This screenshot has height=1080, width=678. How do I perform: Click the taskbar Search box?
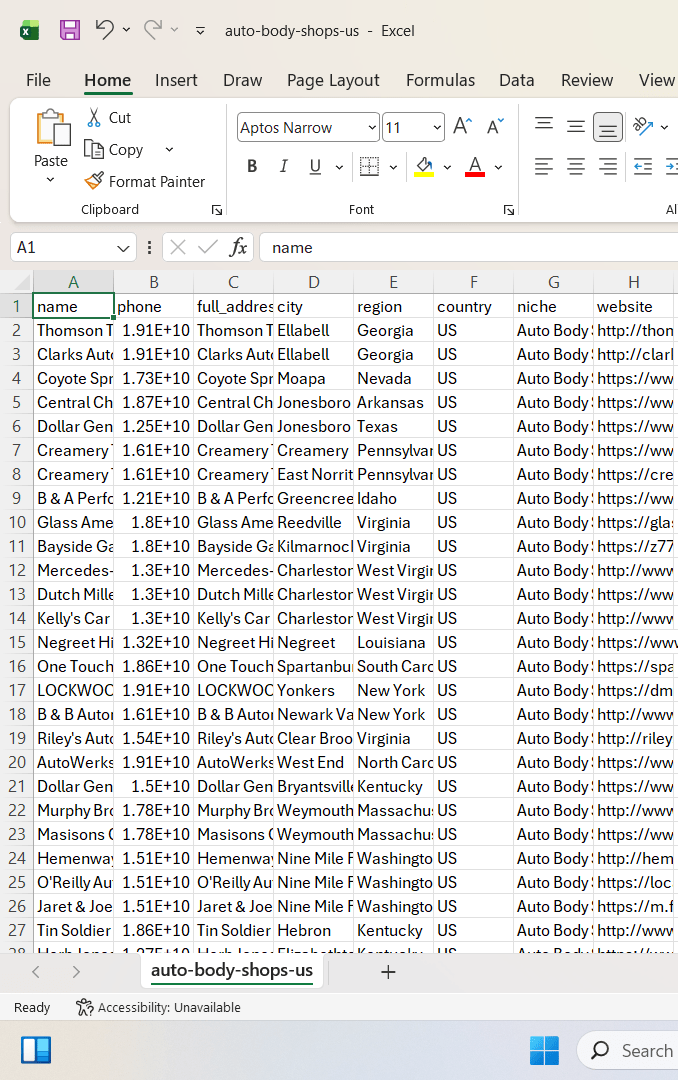click(628, 1050)
